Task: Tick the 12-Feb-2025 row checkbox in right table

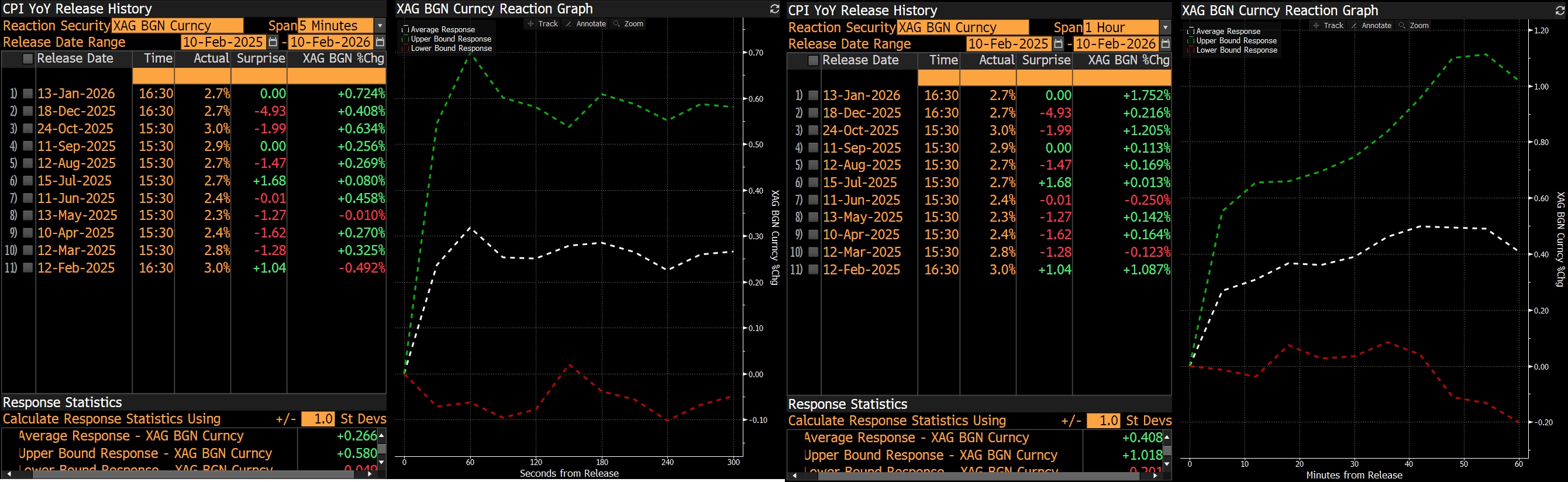Action: [812, 270]
